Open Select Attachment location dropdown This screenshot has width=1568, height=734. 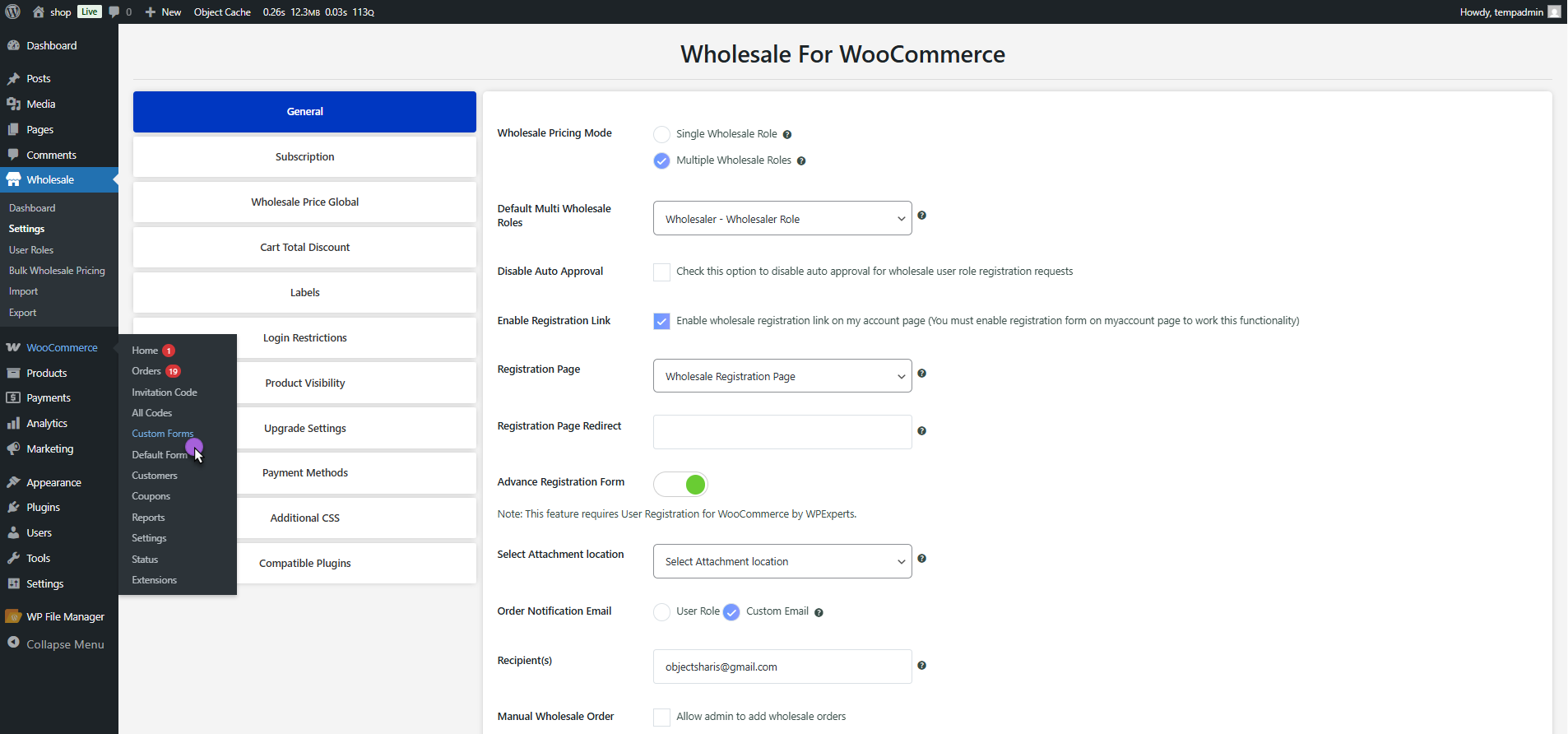pos(782,561)
